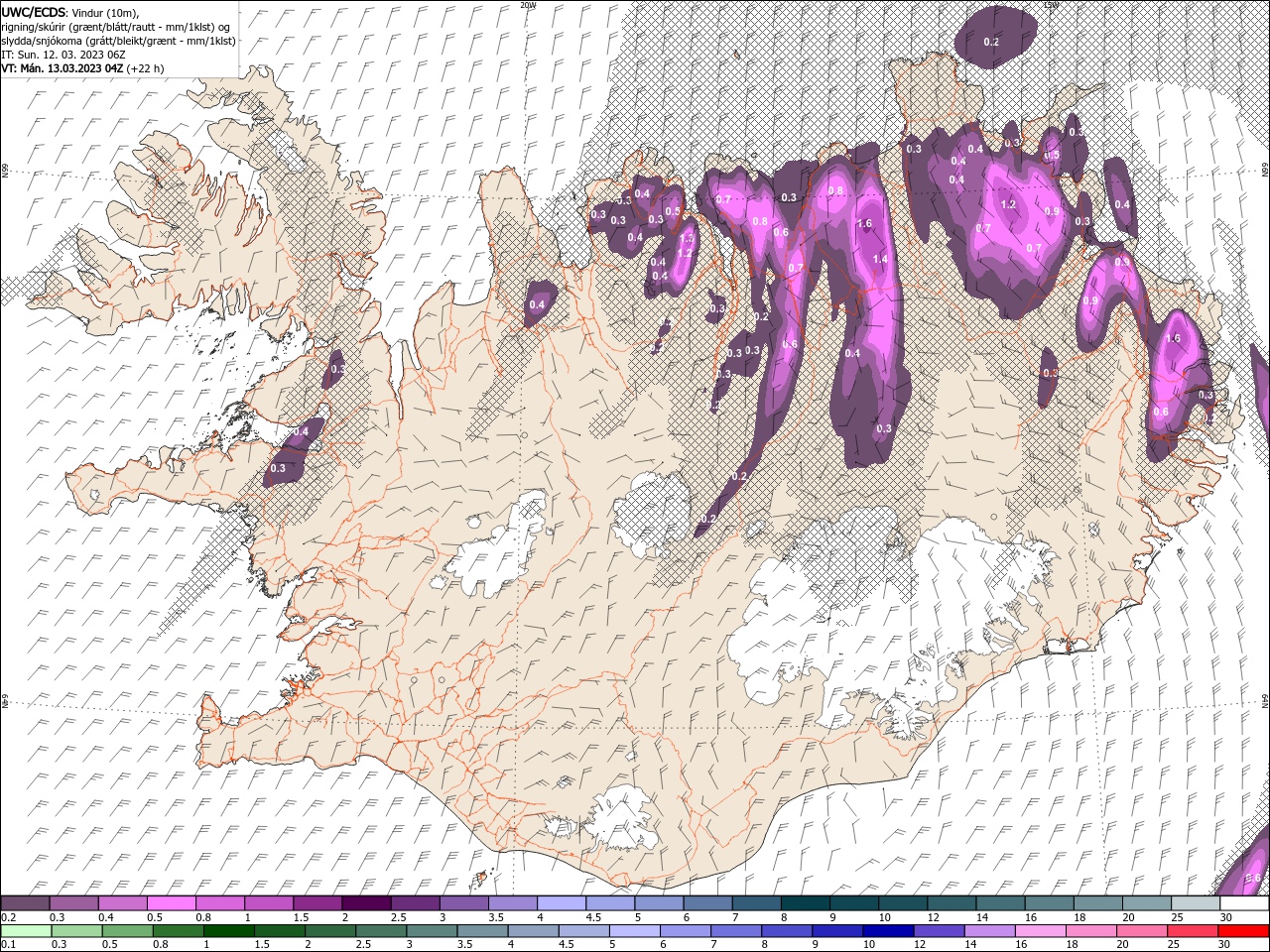This screenshot has width=1270, height=952.
Task: Click the '1.4' snowfall value label
Action: [x=879, y=260]
